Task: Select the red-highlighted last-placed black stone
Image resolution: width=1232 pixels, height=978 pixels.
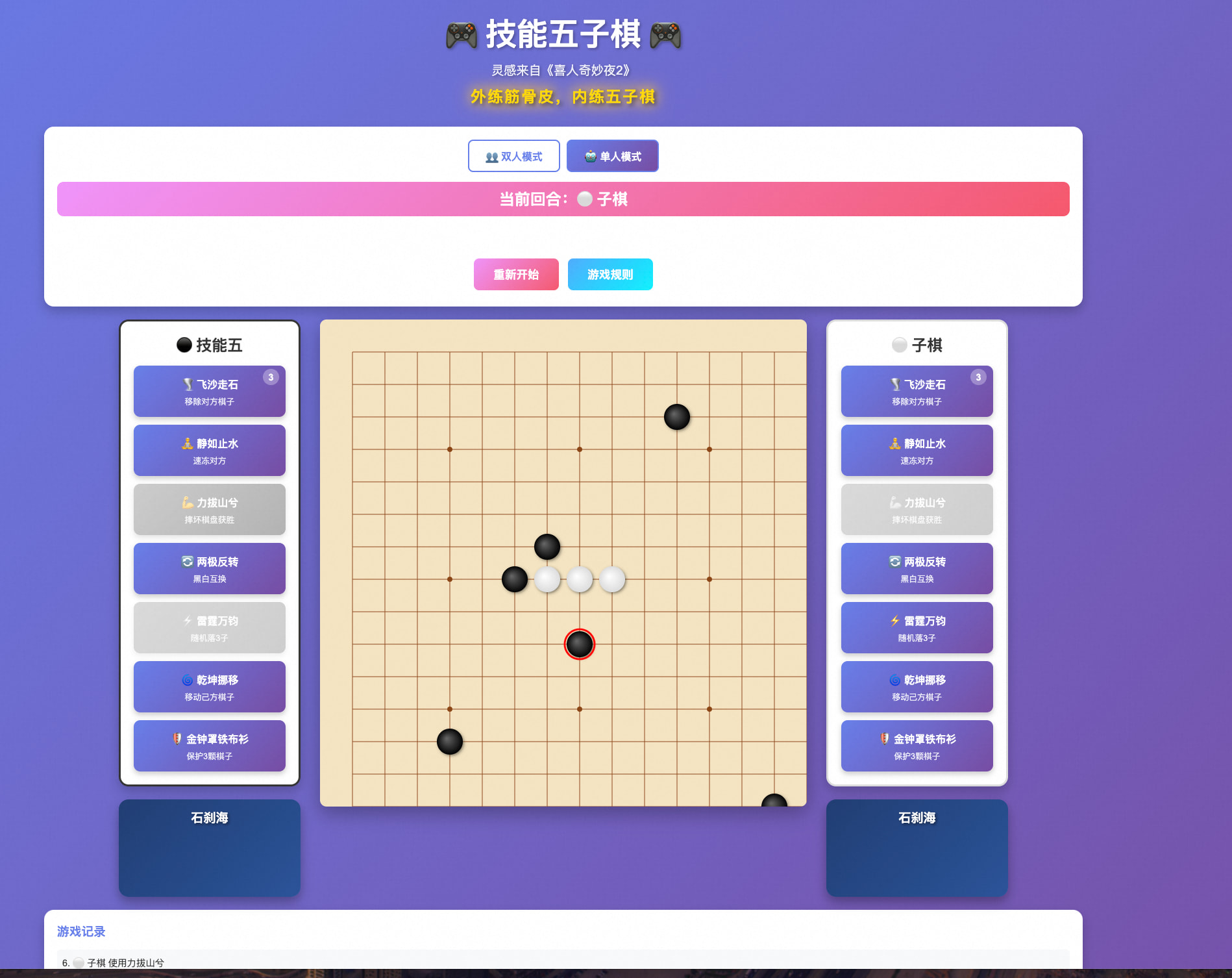Action: [580, 644]
